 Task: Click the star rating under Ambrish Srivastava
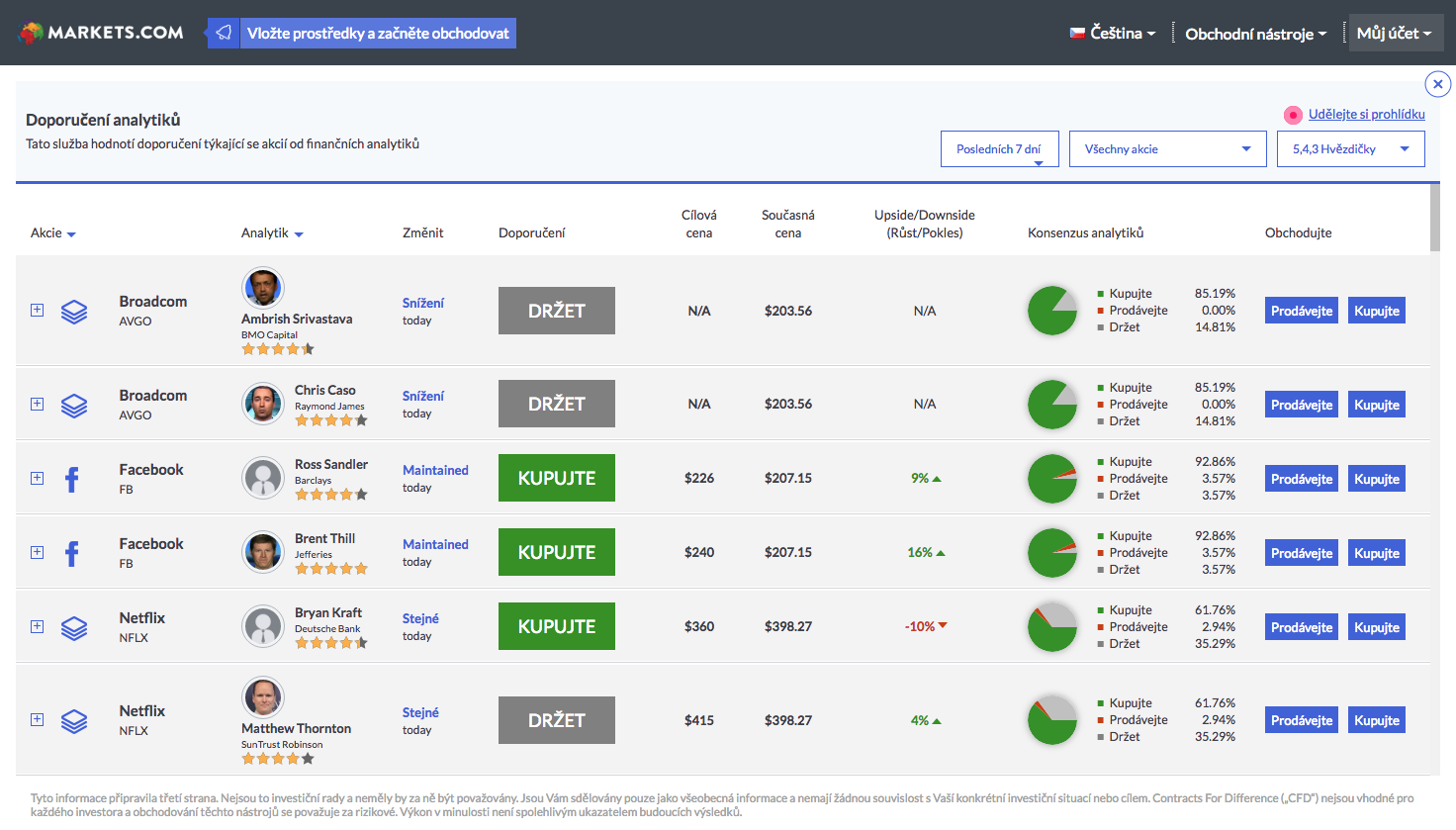(278, 349)
